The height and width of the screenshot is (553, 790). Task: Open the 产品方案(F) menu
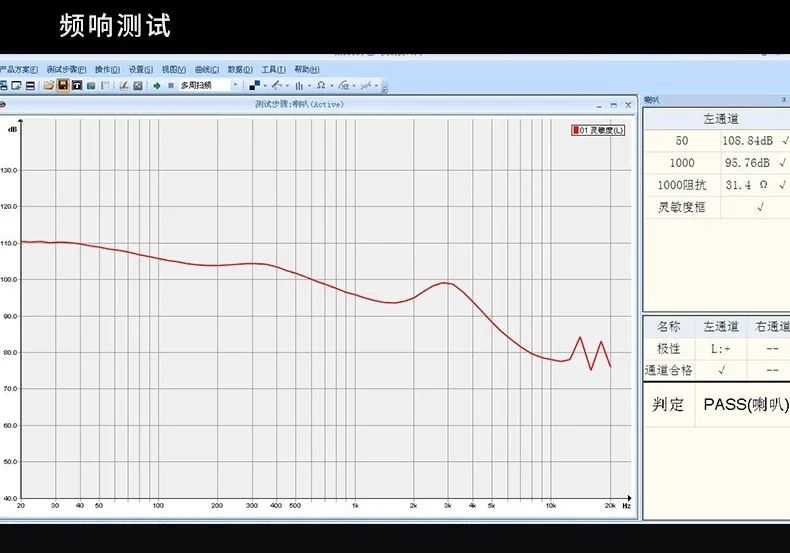18,70
